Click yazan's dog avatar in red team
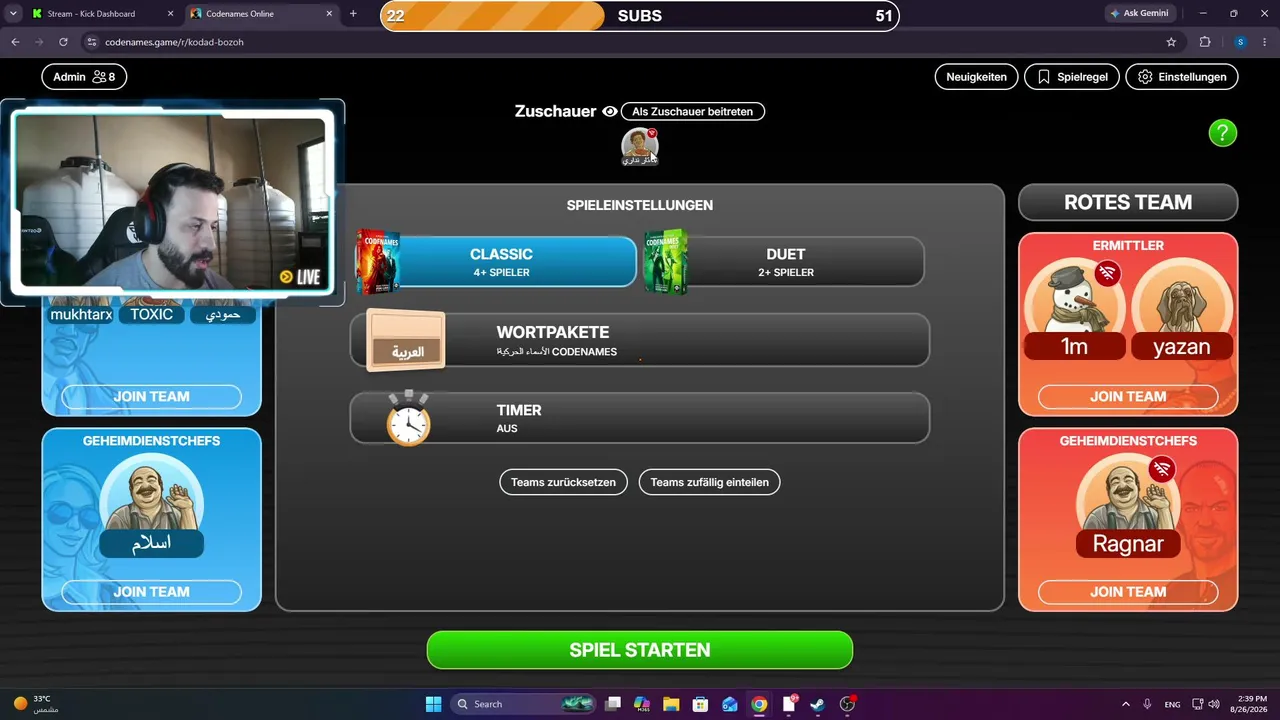 tap(1182, 298)
